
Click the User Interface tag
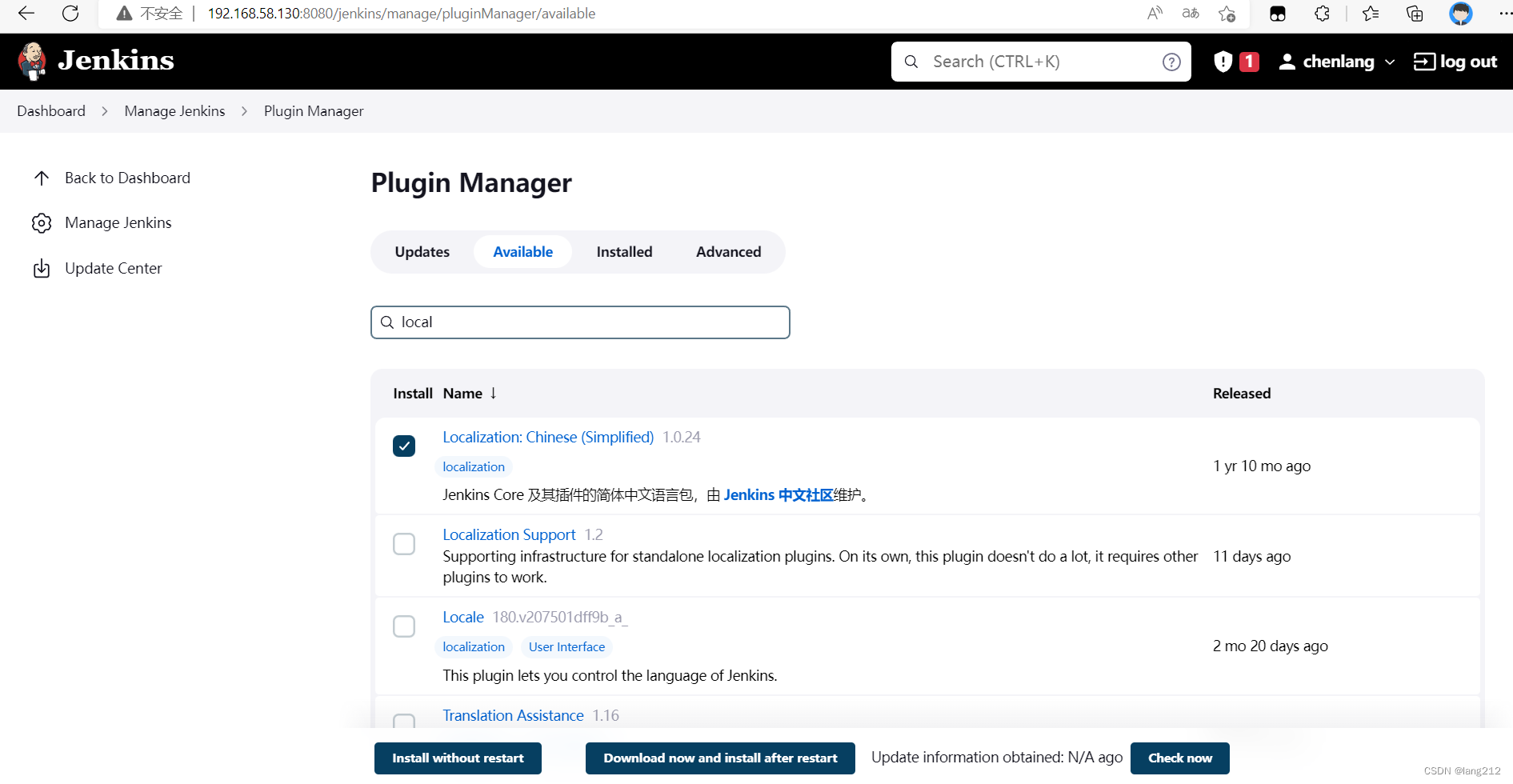point(566,646)
